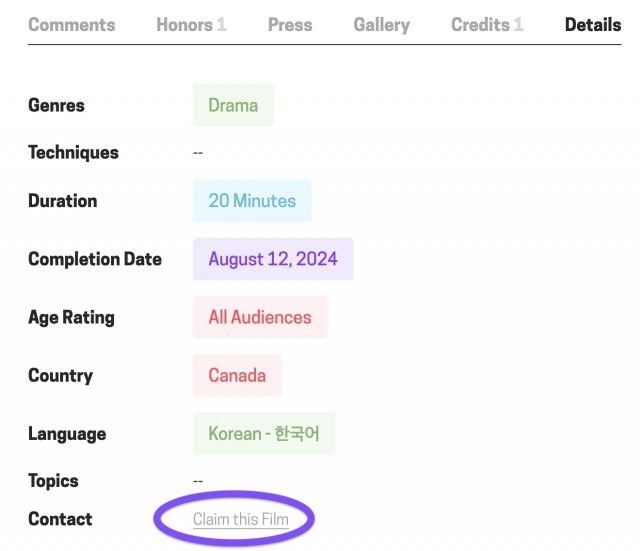The height and width of the screenshot is (551, 640).
Task: Click the Claim this Film link
Action: click(x=240, y=519)
